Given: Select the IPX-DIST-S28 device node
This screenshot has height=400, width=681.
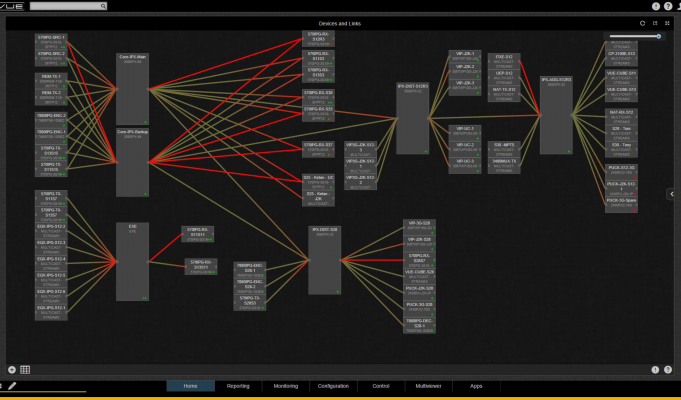Looking at the screenshot, I should (324, 260).
